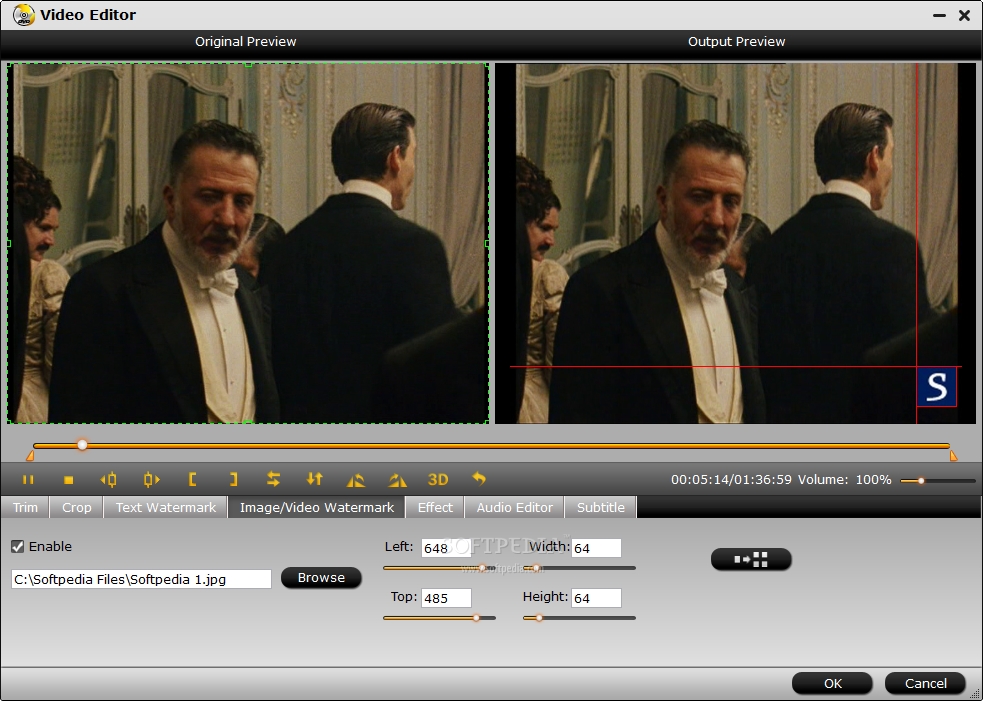Uncheck the Enable watermark checkbox
Screen dimensions: 983x701
coord(18,547)
